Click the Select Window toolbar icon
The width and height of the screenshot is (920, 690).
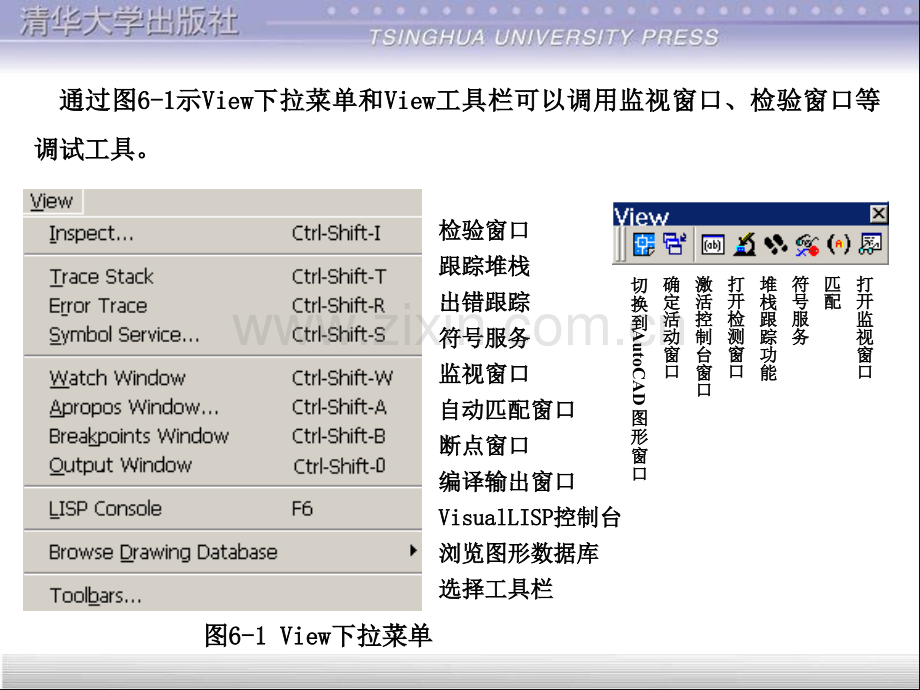[x=674, y=244]
